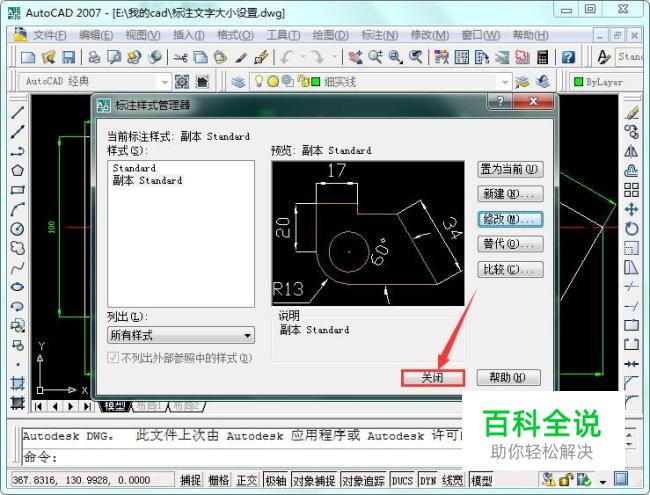Viewport: 650px width, 495px height.
Task: Open the 绘图(D) menu
Action: (x=330, y=35)
